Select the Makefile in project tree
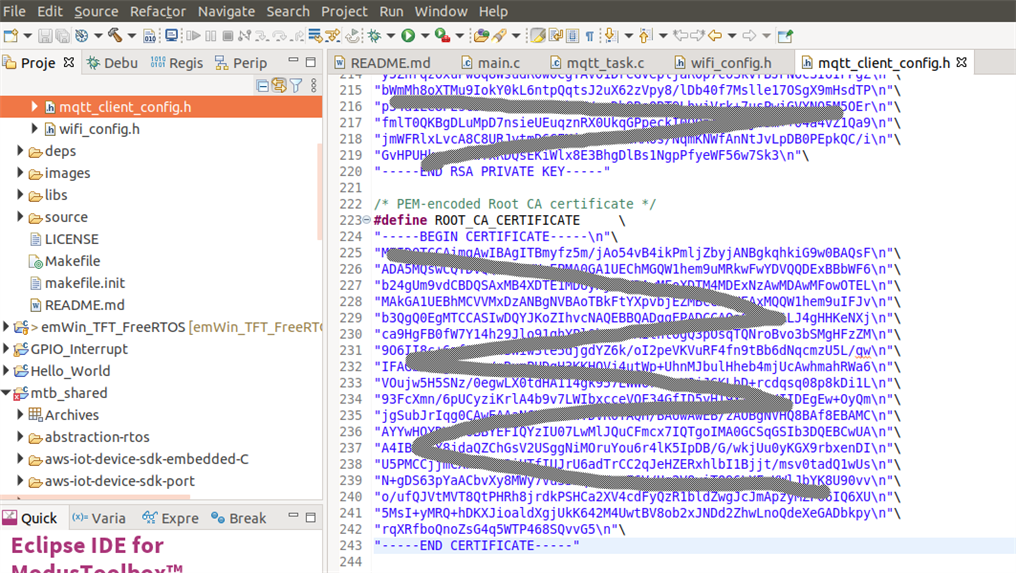Screen dimensions: 1016x573 (x=72, y=261)
